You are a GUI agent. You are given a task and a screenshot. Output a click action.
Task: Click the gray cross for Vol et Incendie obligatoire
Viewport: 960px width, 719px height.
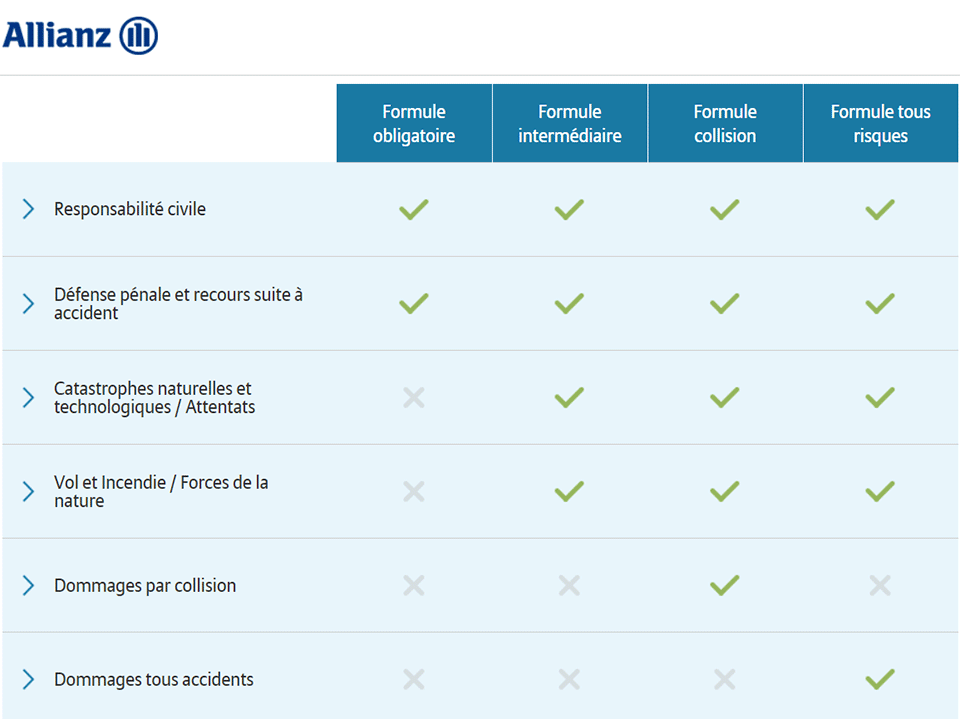point(413,491)
